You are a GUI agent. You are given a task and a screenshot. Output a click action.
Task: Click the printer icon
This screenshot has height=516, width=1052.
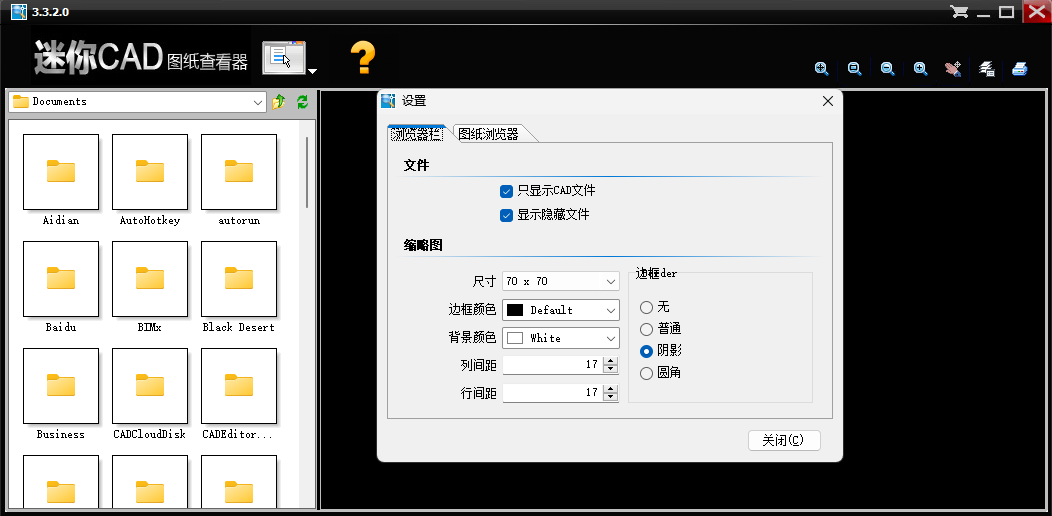pyautogui.click(x=1020, y=68)
